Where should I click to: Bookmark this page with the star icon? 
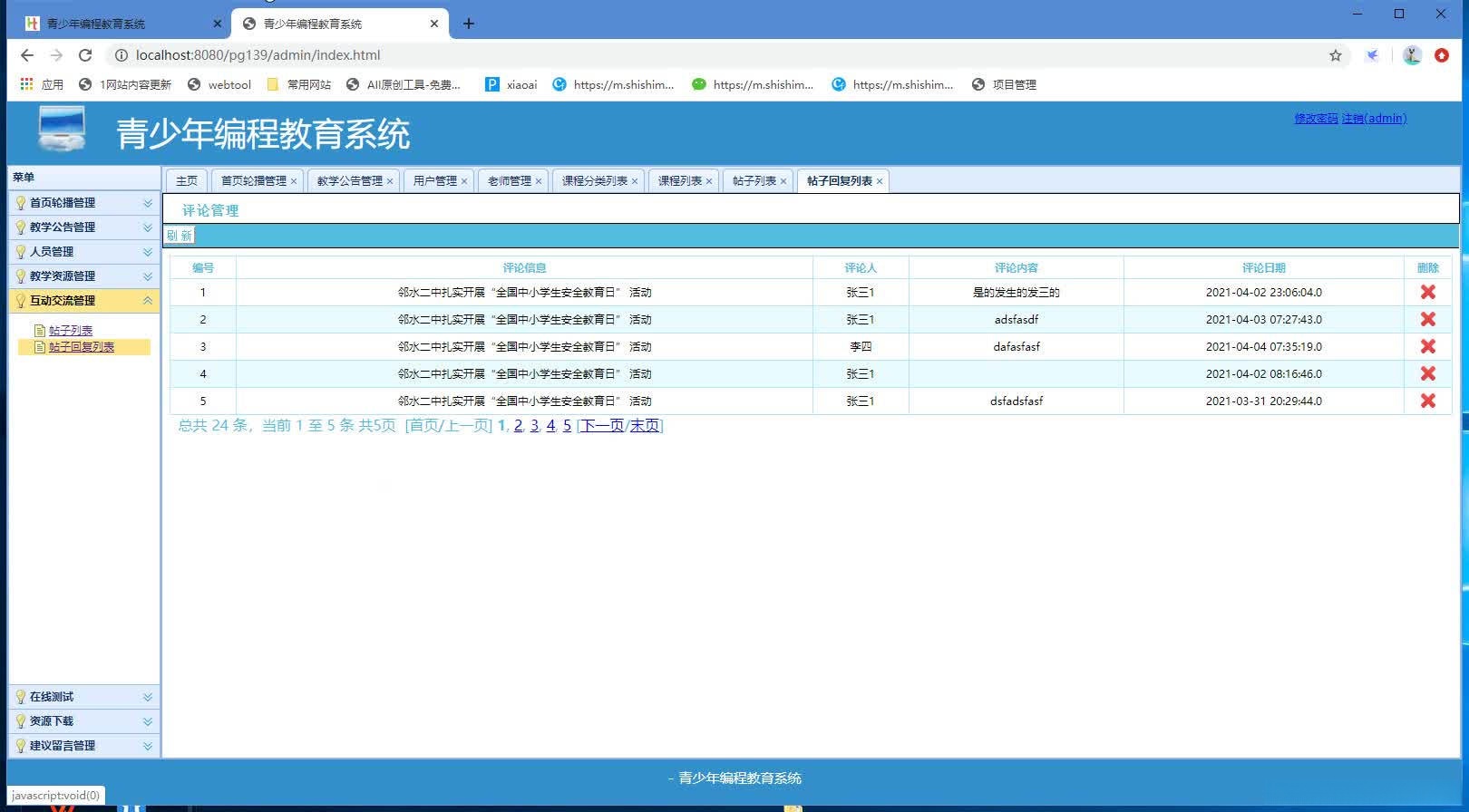click(1335, 55)
